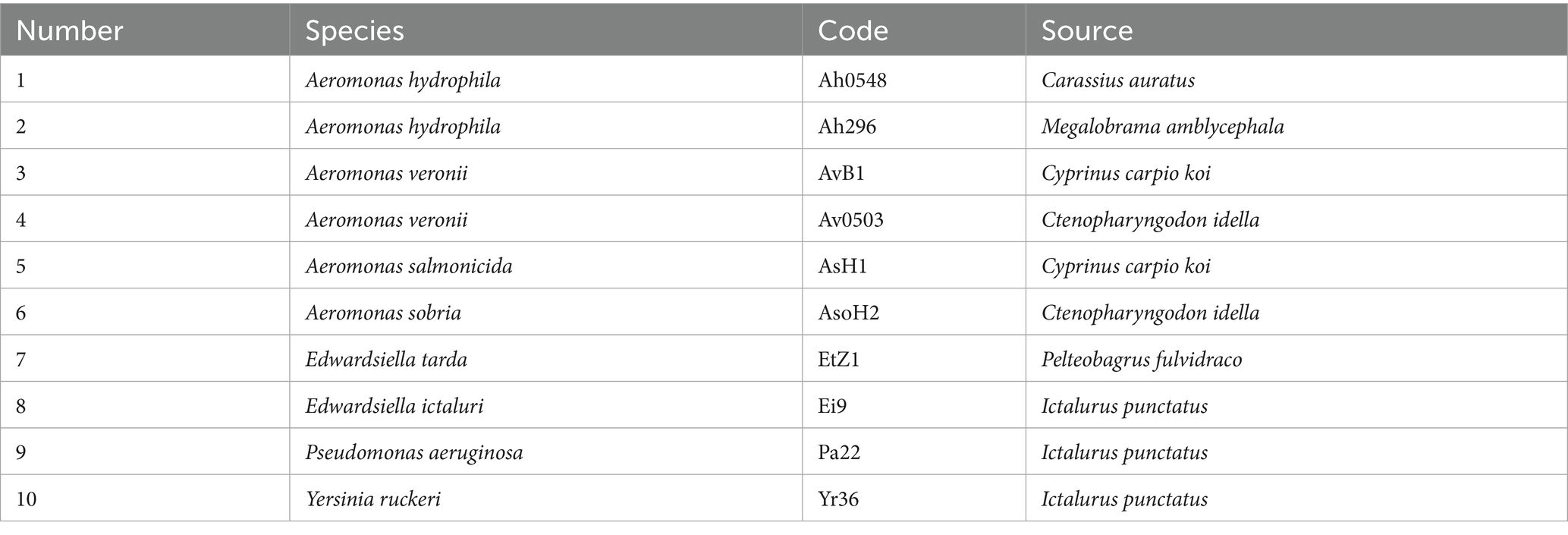The image size is (1568, 535).
Task: Select the Pa22 code cell
Action: coord(914,452)
